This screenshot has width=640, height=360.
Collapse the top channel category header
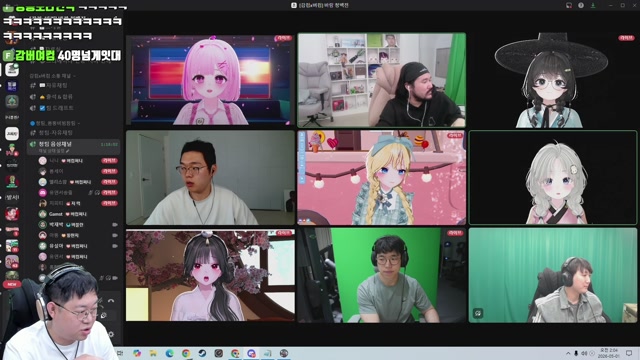(x=52, y=76)
